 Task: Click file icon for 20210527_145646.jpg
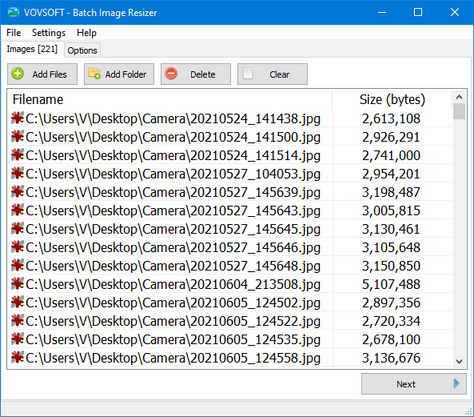point(17,247)
